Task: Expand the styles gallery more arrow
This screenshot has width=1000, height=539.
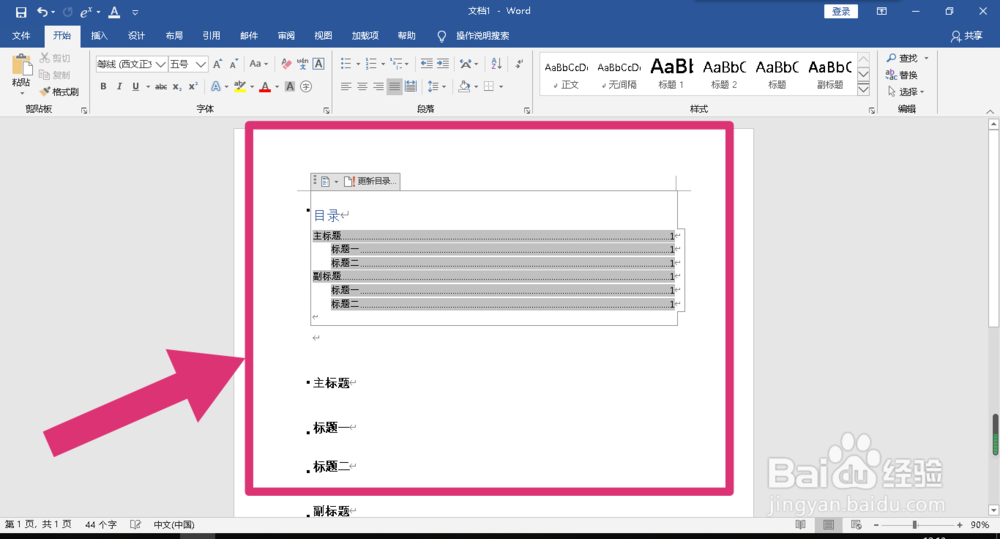Action: click(864, 89)
